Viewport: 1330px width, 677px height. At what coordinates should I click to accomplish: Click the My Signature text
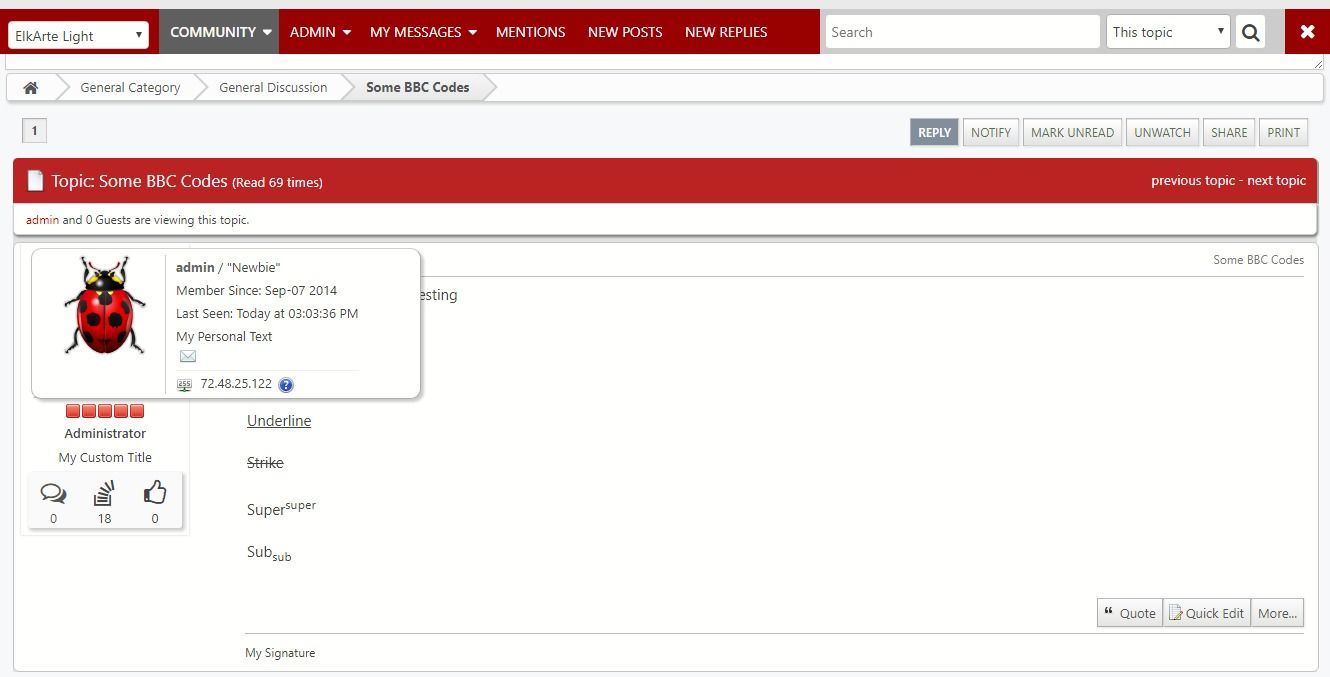(280, 653)
